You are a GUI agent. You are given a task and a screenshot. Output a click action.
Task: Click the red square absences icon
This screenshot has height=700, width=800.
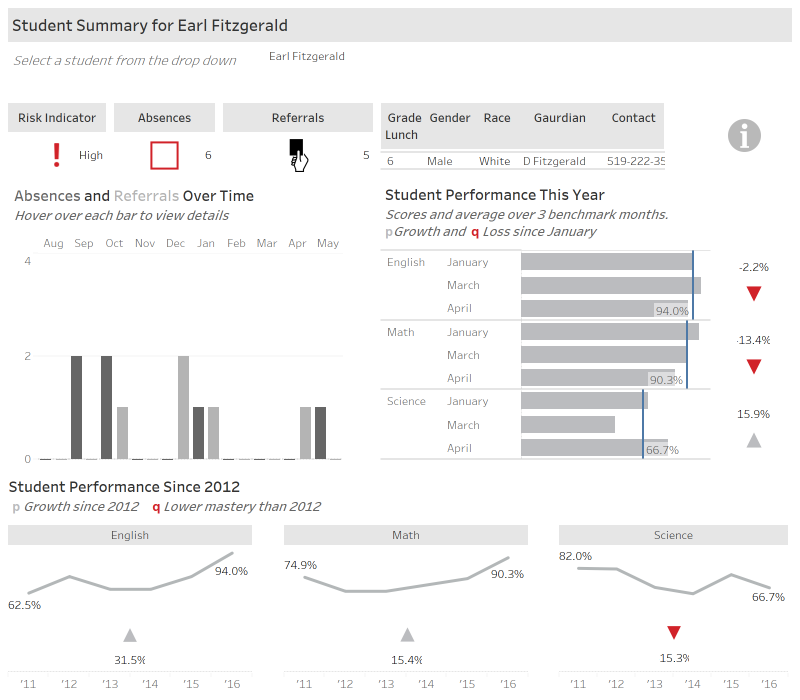(164, 155)
